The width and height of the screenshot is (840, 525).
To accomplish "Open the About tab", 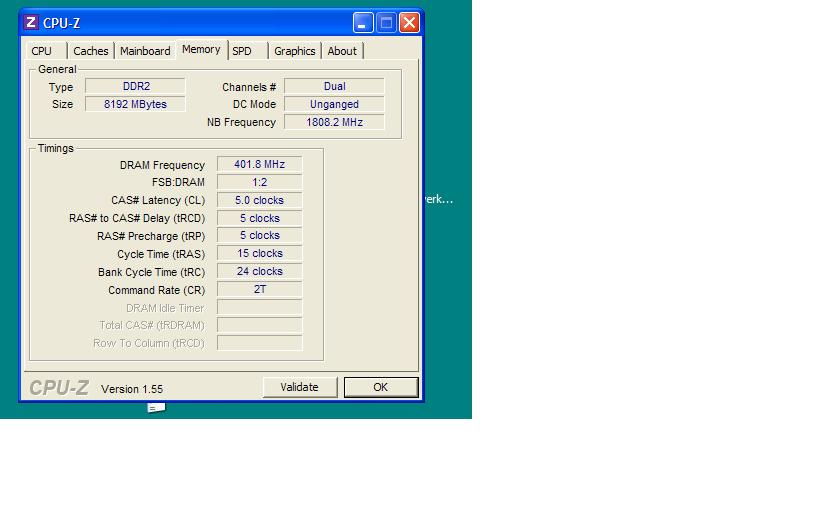I will pos(342,51).
